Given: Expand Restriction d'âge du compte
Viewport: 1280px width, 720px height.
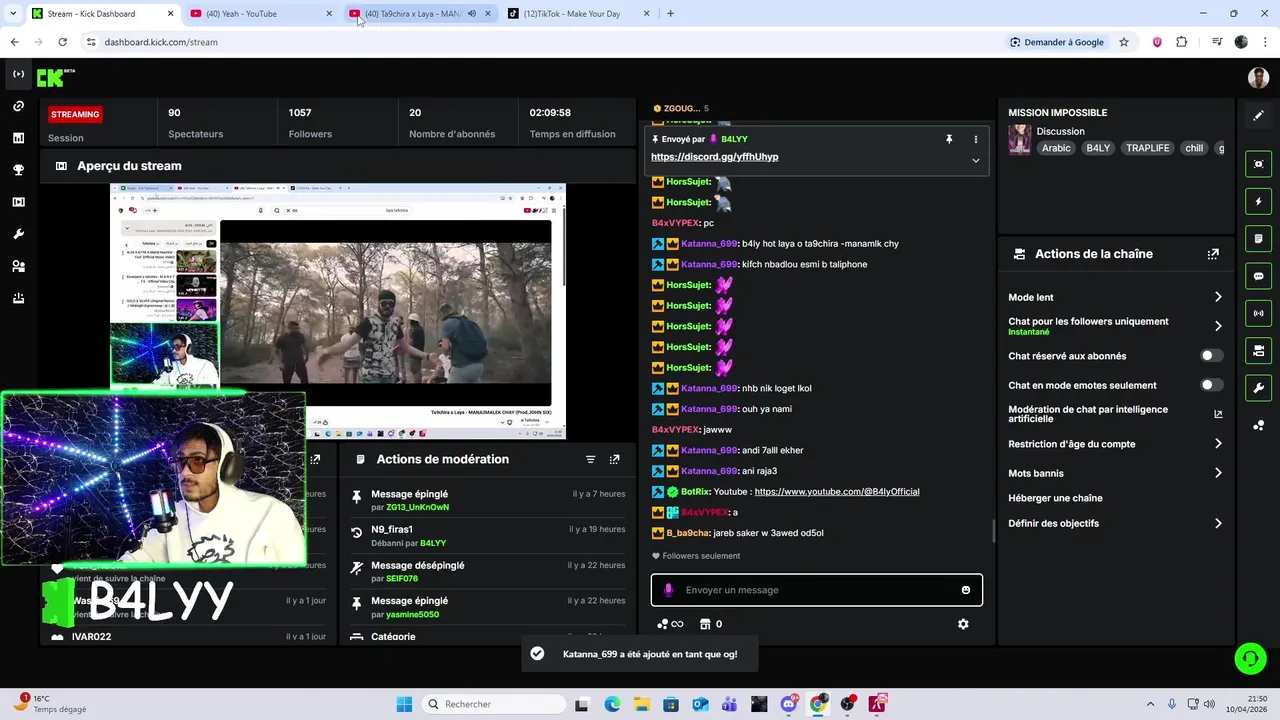Looking at the screenshot, I should tap(1218, 444).
